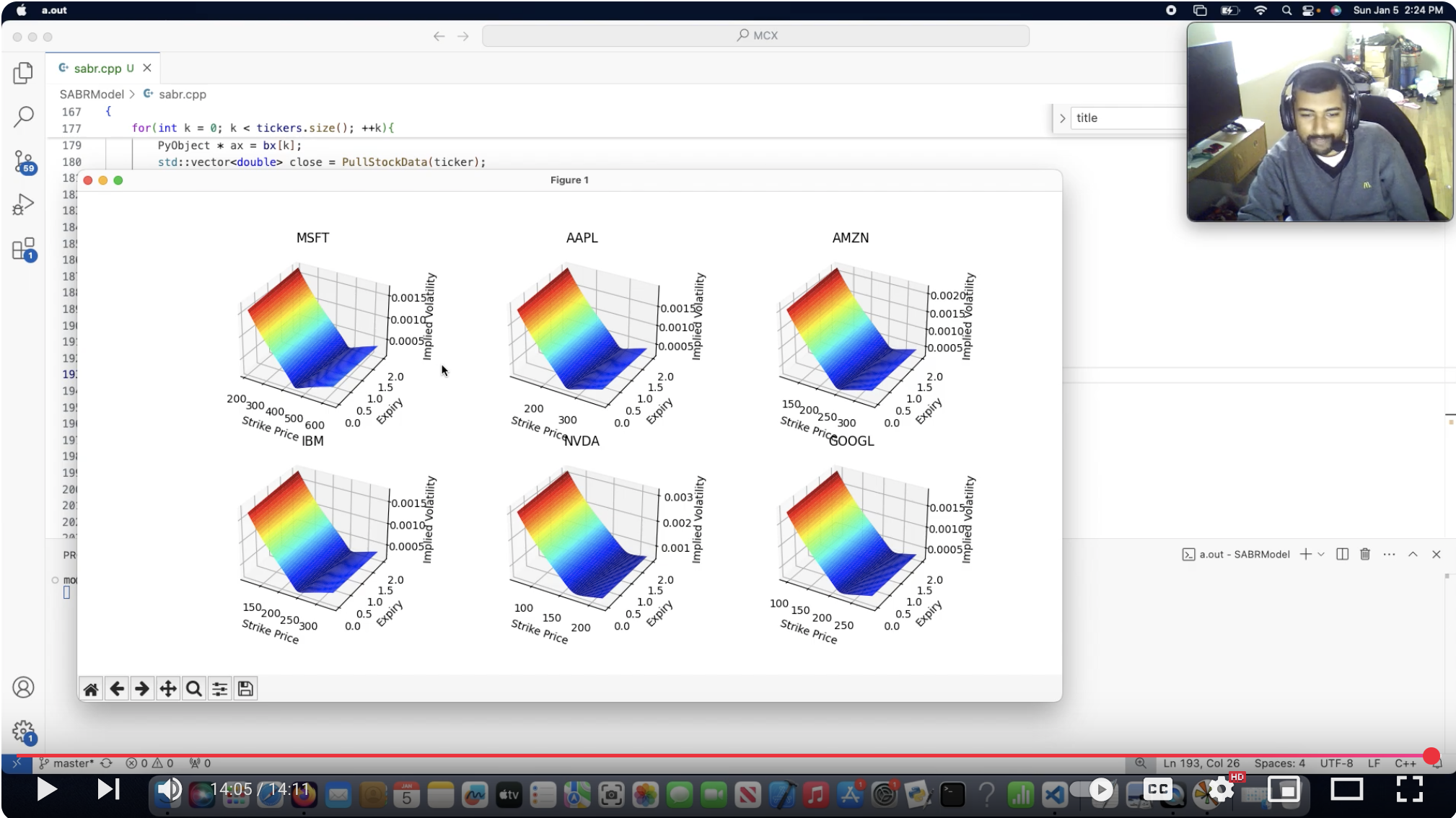The image size is (1456, 818).
Task: Open the Search view in the activity bar
Action: (23, 116)
